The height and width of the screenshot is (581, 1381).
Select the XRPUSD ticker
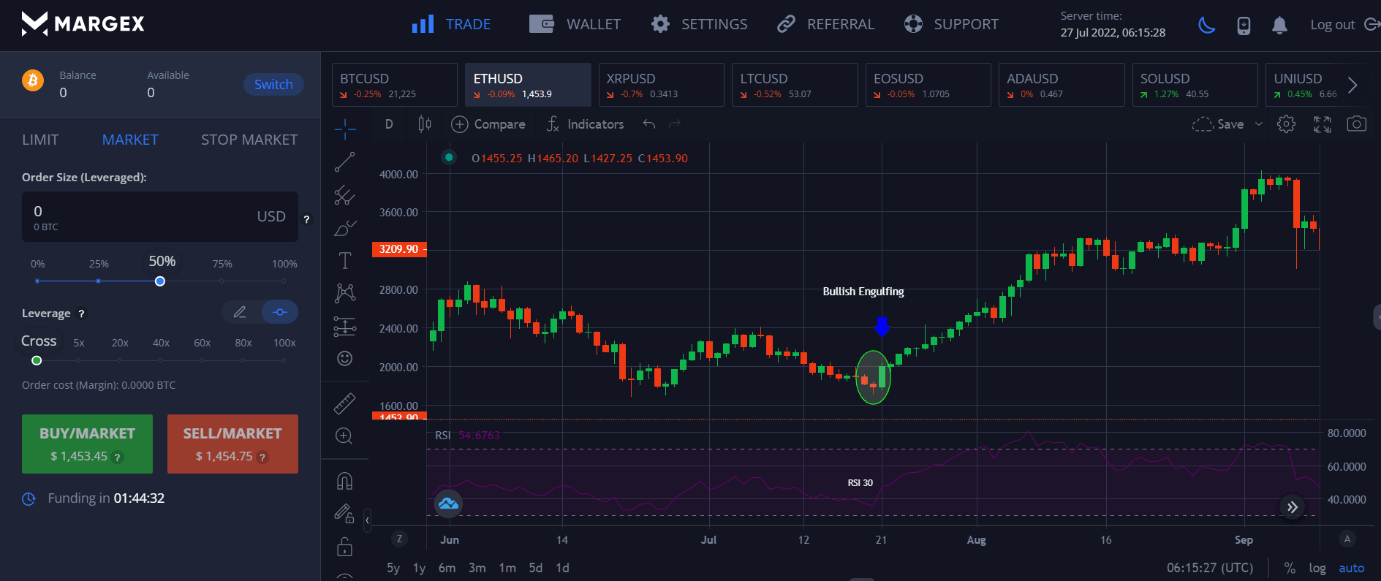click(661, 85)
